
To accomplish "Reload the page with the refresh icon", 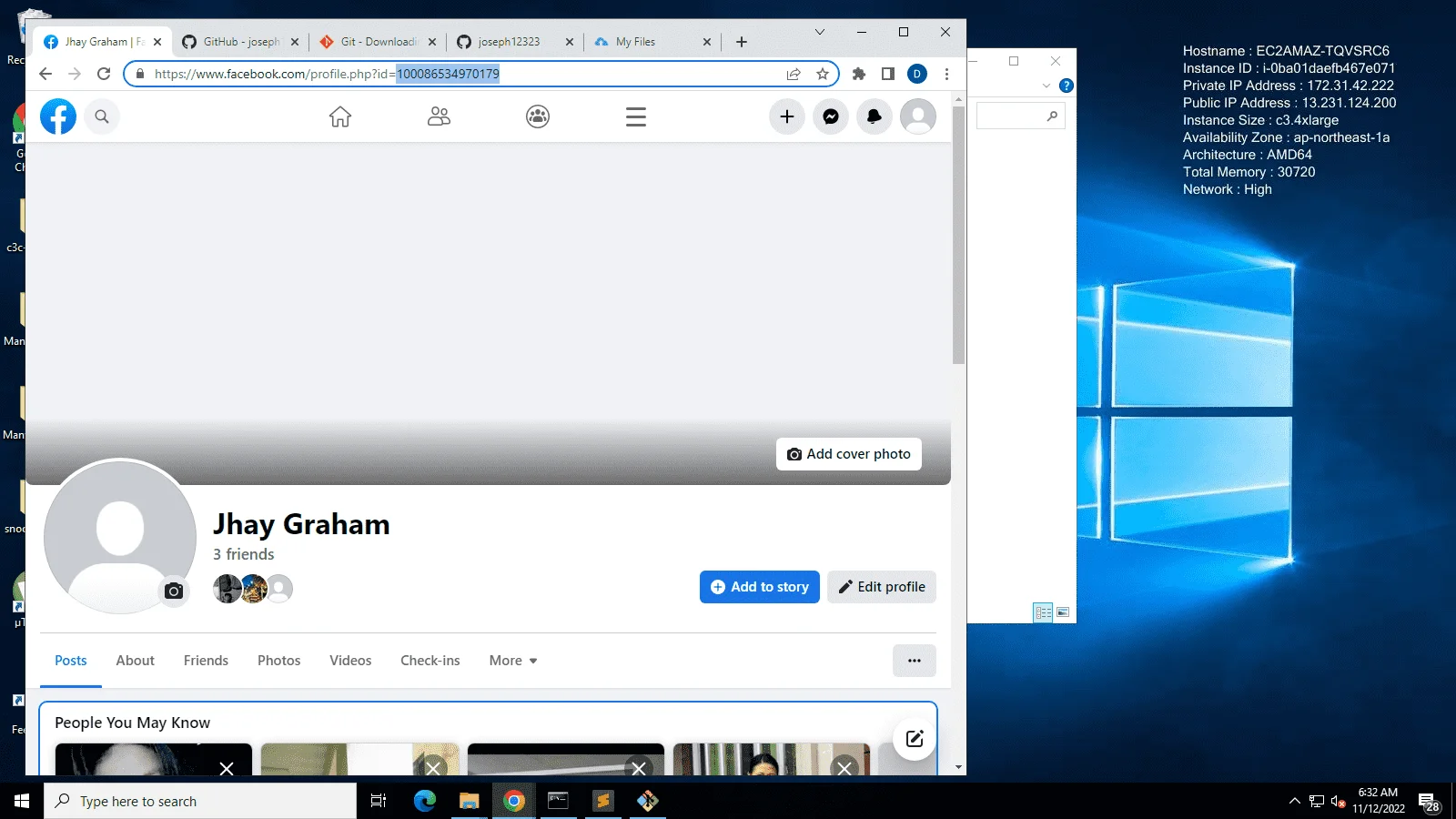I will click(x=104, y=74).
